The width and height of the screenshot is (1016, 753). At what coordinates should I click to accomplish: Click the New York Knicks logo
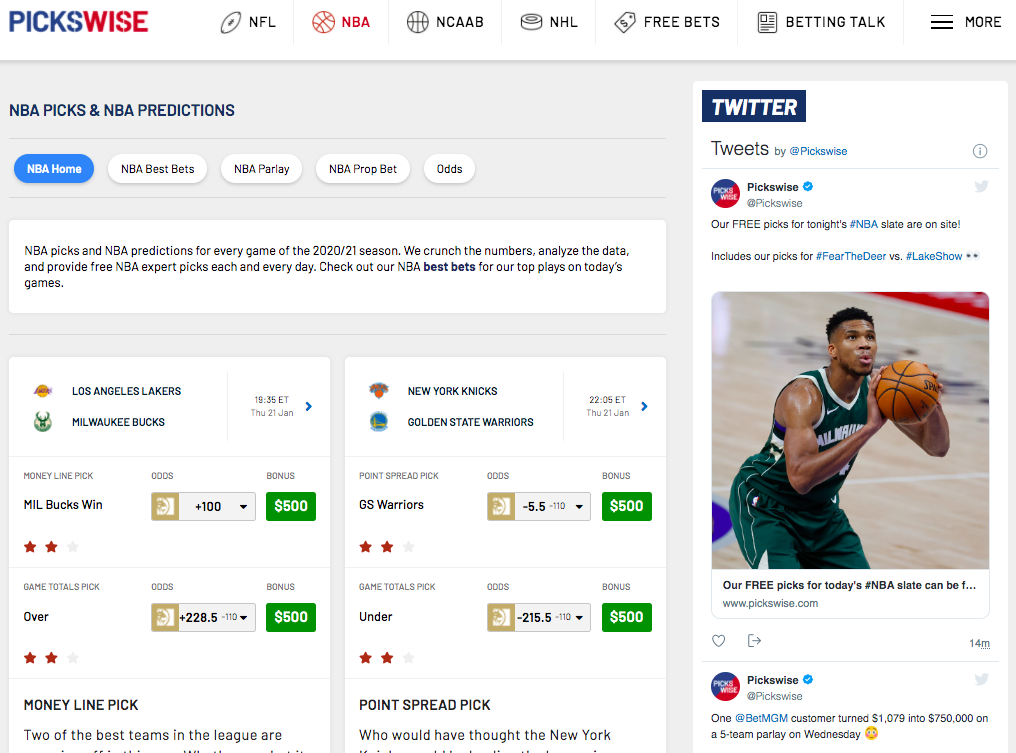[x=378, y=391]
